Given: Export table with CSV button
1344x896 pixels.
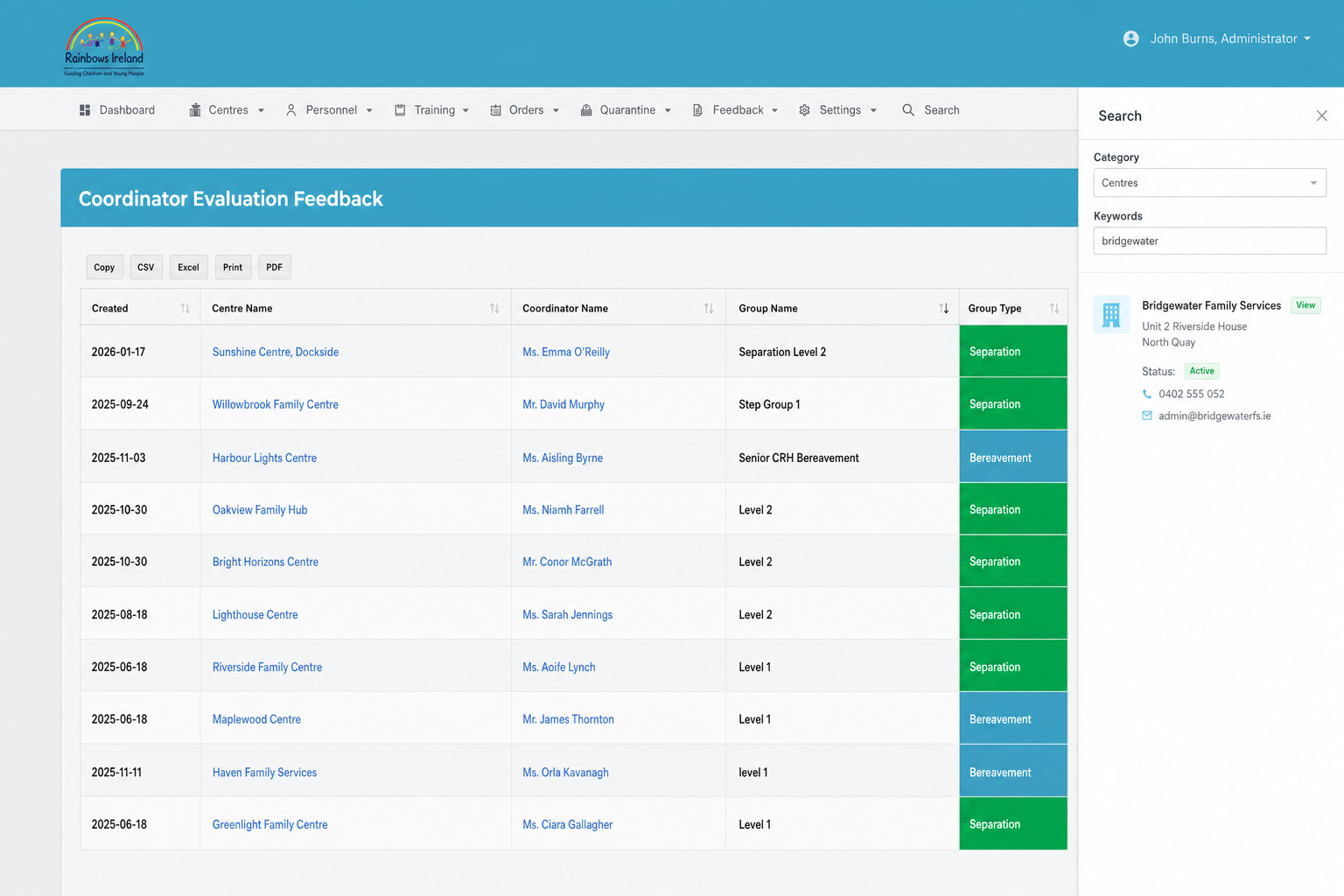Looking at the screenshot, I should (146, 267).
